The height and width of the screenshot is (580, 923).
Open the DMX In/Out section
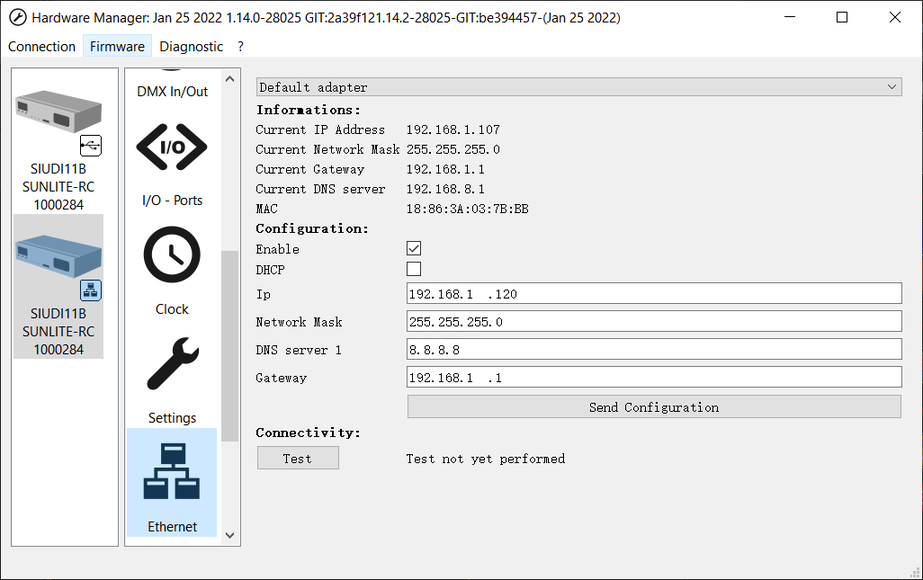171,90
